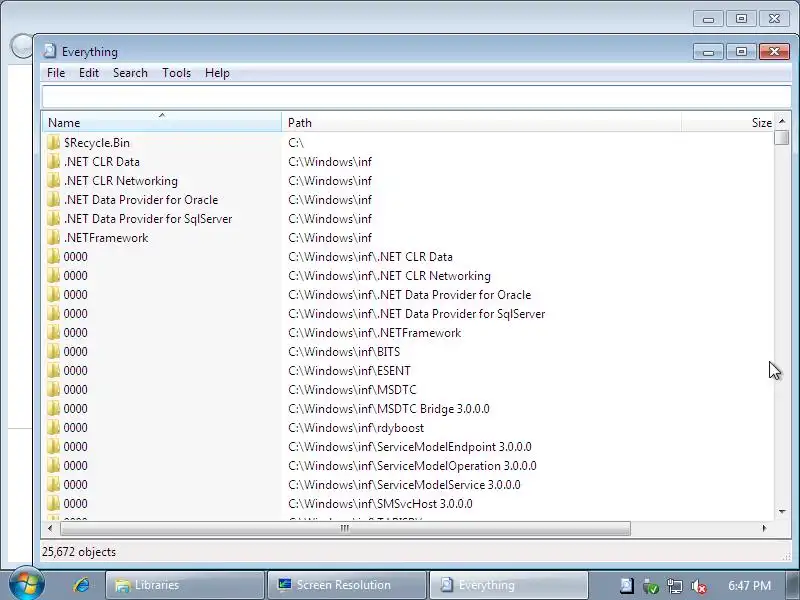800x600 pixels.
Task: Close the Everything window
Action: pyautogui.click(x=774, y=52)
